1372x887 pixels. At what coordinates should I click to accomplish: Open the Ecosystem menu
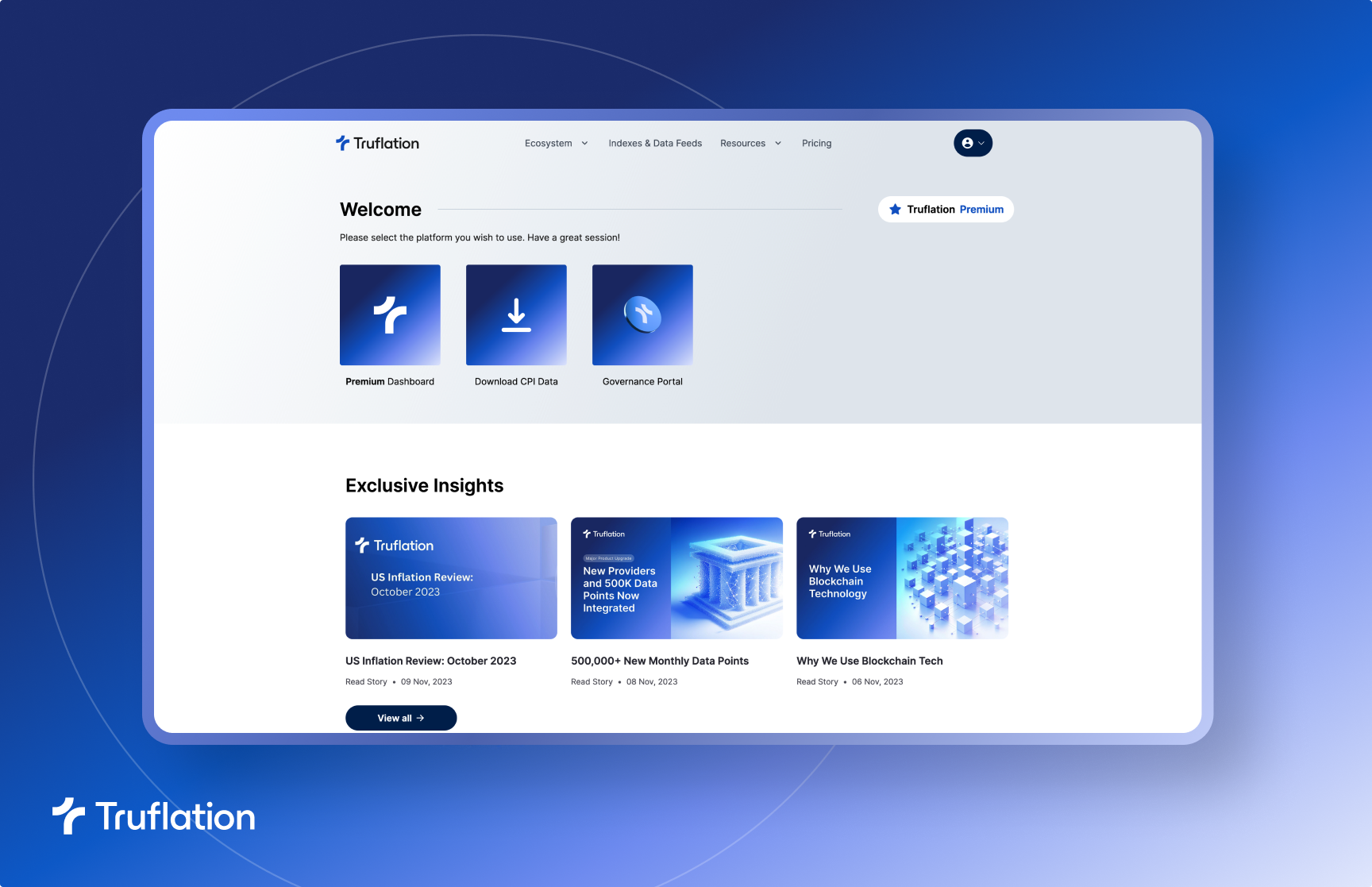(548, 144)
